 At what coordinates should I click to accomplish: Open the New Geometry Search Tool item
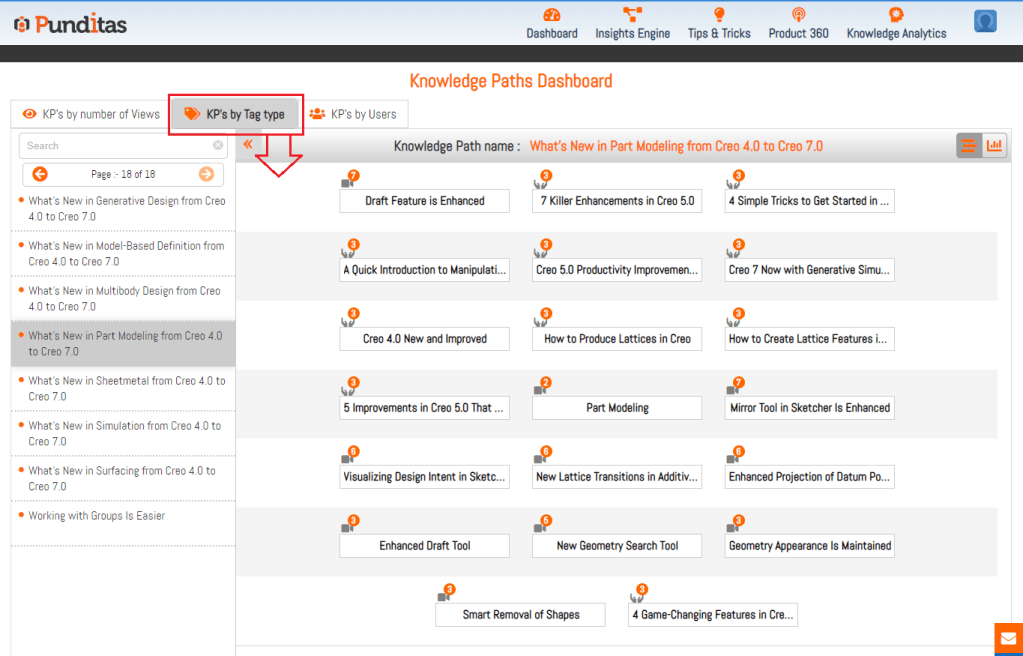point(617,546)
